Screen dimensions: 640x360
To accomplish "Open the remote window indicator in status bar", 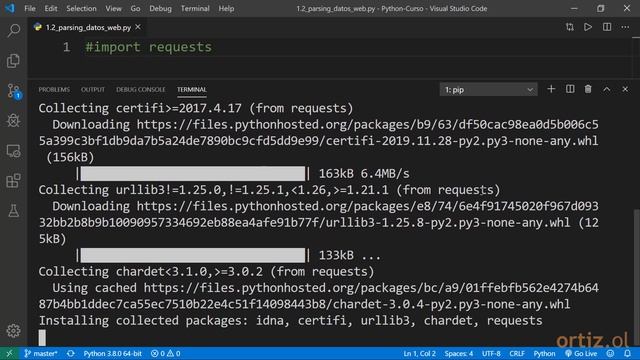I will pyautogui.click(x=9, y=353).
